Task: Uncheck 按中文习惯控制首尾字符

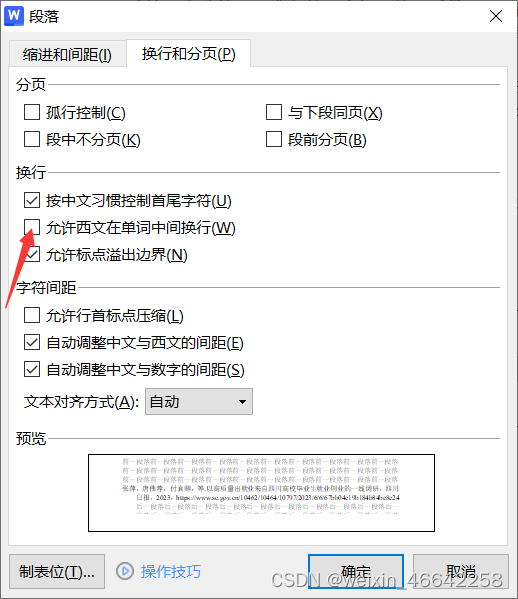Action: click(32, 200)
